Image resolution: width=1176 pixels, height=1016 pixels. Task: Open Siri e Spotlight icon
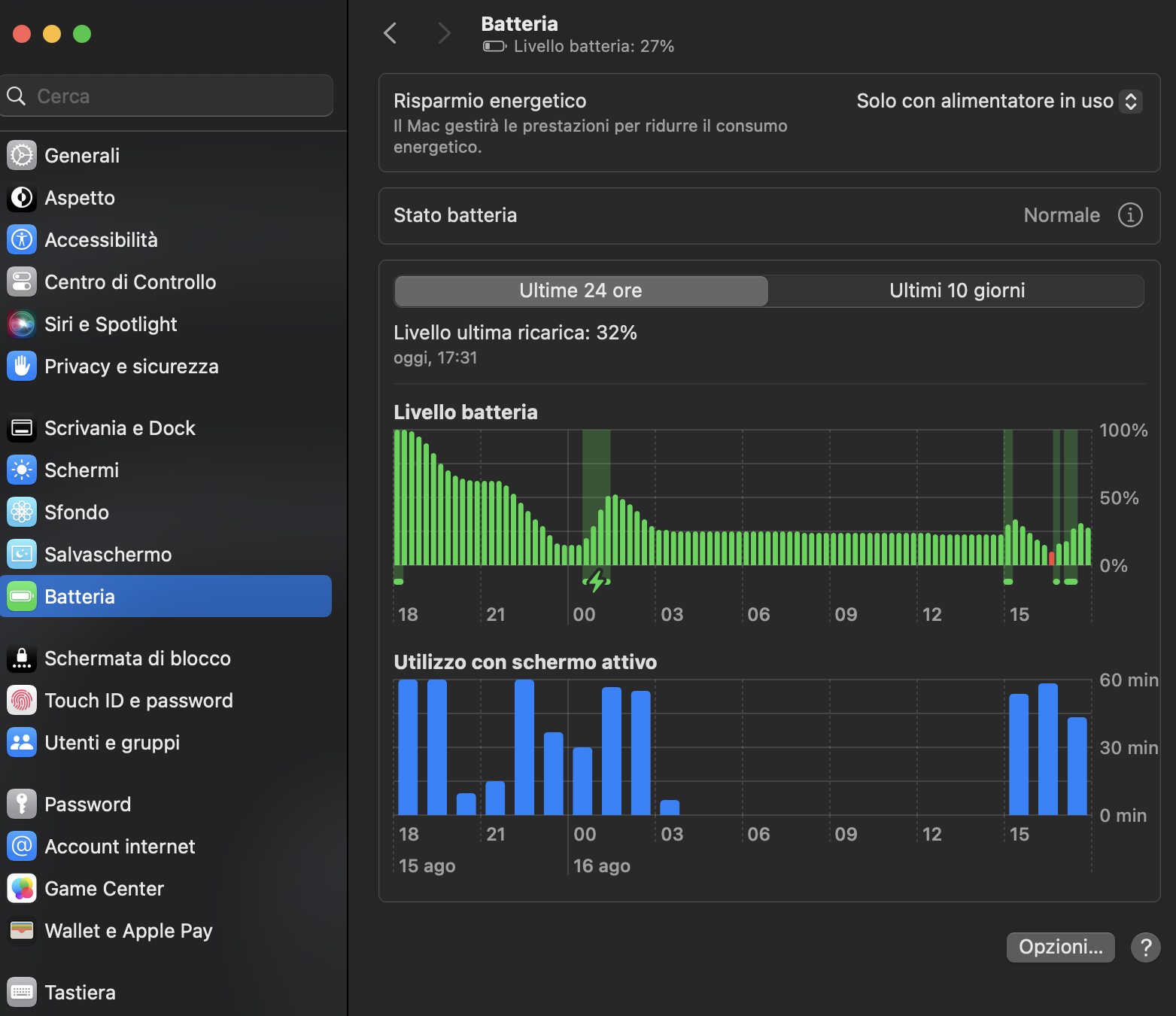coord(22,324)
